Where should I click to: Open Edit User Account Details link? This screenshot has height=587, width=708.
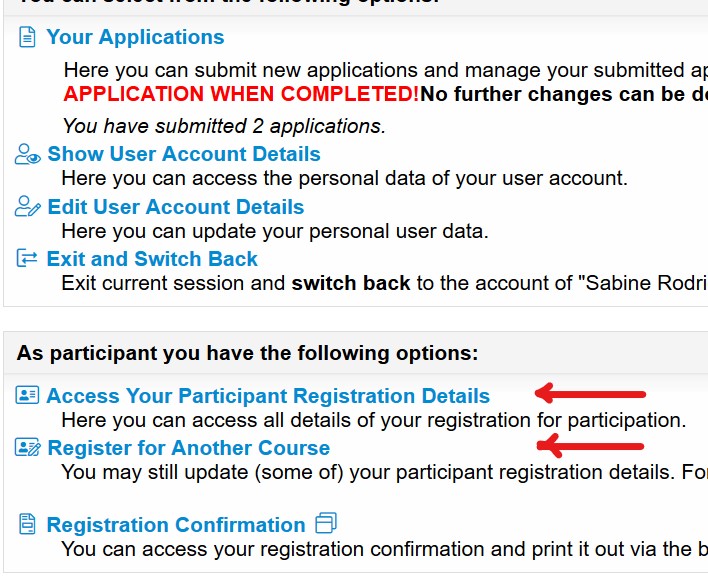click(176, 207)
